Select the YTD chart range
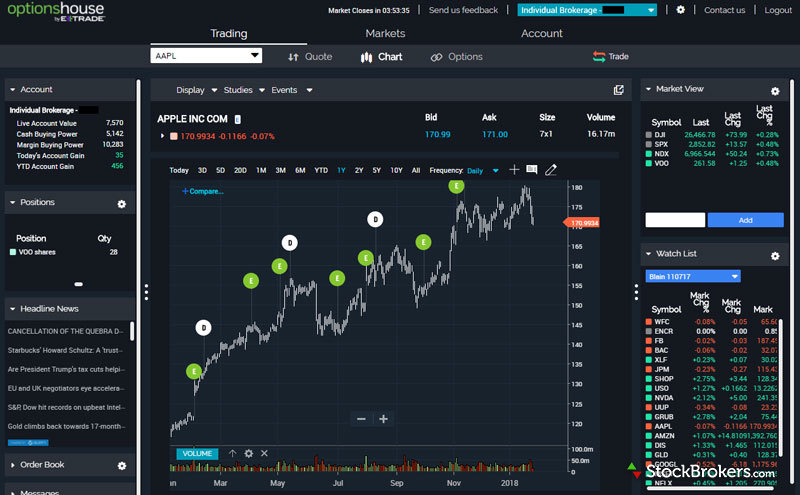 (321, 170)
